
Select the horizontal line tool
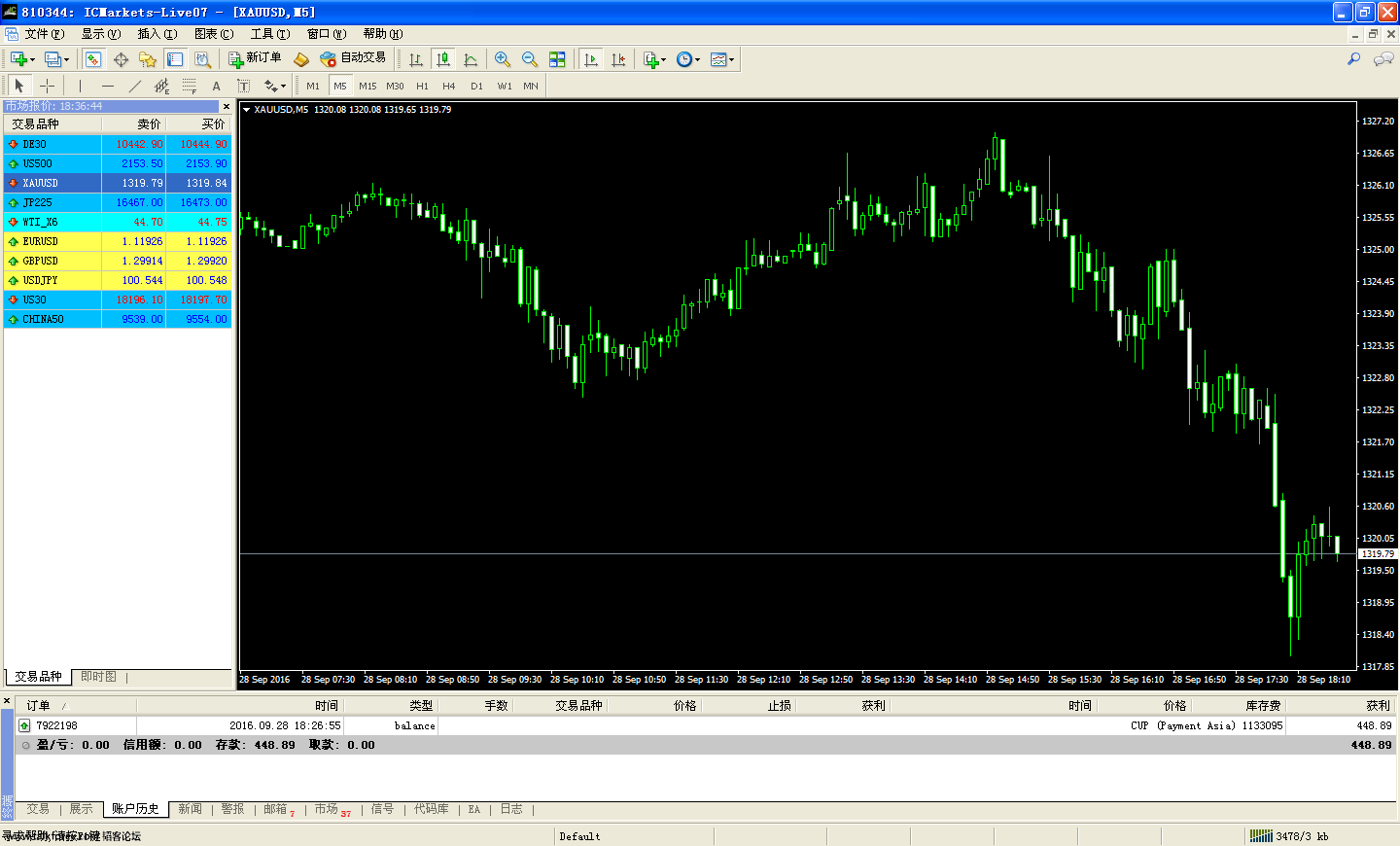pyautogui.click(x=107, y=86)
